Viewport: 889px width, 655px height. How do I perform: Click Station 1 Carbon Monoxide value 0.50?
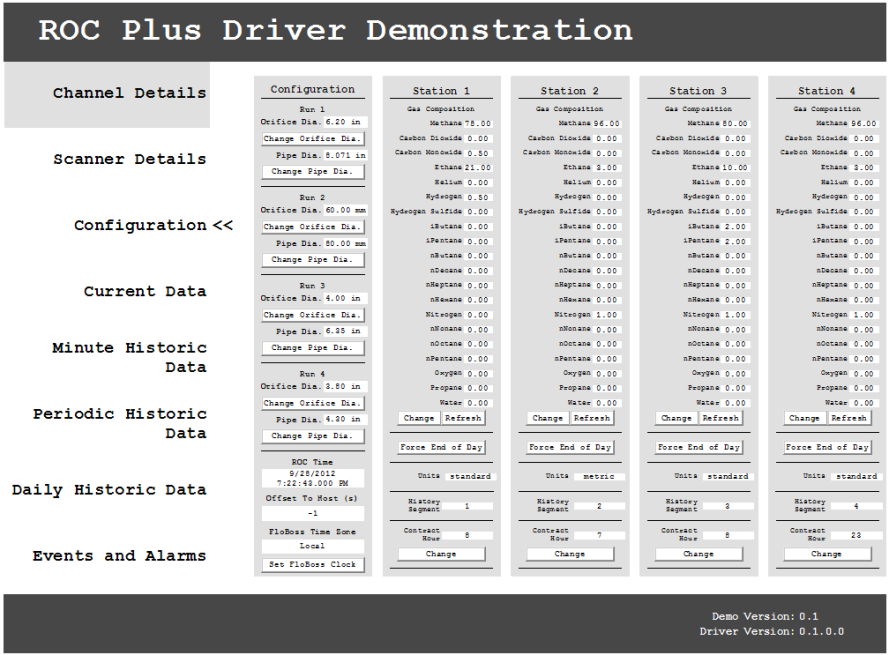tap(478, 154)
